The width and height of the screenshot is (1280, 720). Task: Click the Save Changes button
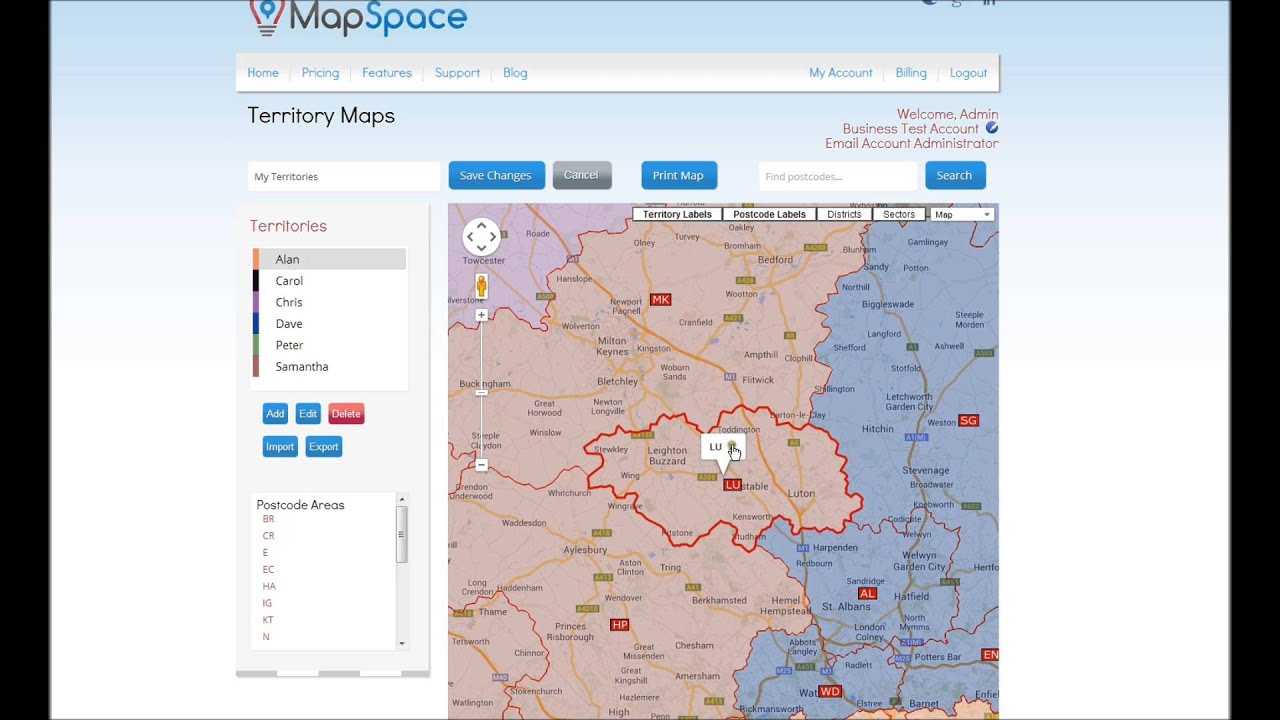pyautogui.click(x=496, y=175)
